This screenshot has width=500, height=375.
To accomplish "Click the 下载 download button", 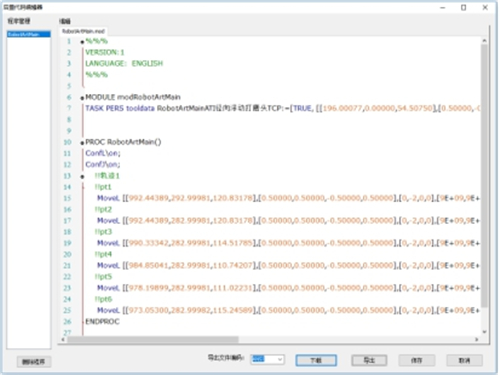I will click(x=316, y=360).
